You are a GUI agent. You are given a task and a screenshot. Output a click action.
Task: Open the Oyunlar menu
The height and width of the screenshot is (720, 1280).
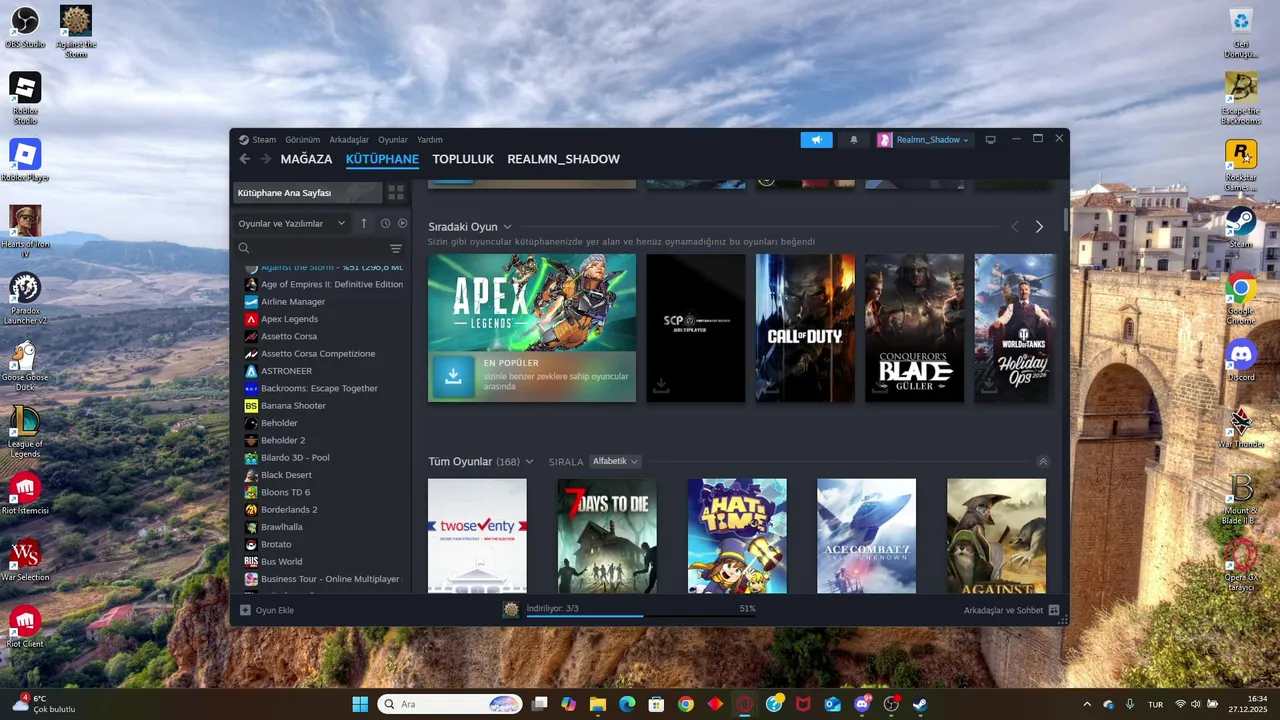393,140
